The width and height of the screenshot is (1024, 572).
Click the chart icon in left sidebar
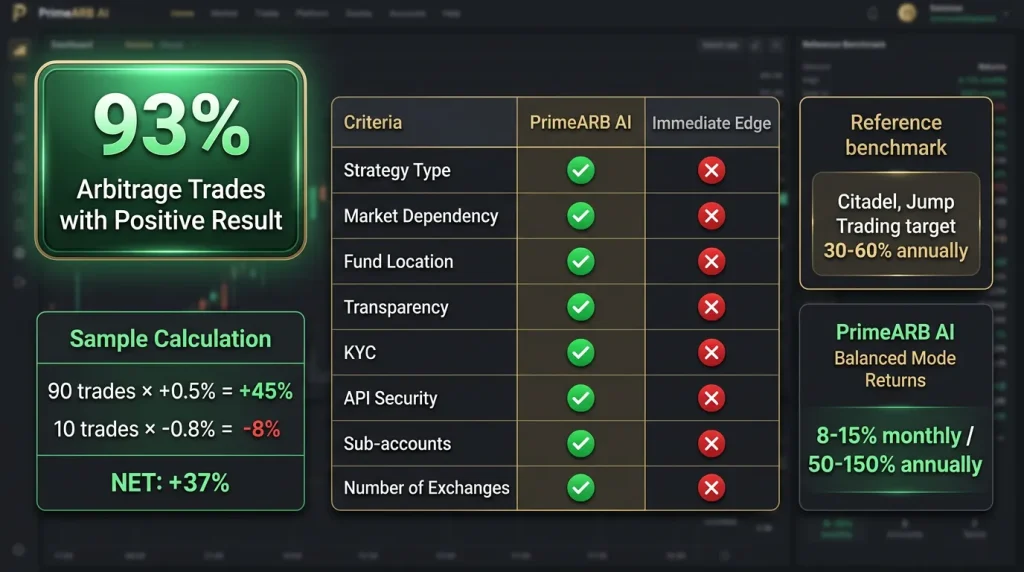[19, 51]
